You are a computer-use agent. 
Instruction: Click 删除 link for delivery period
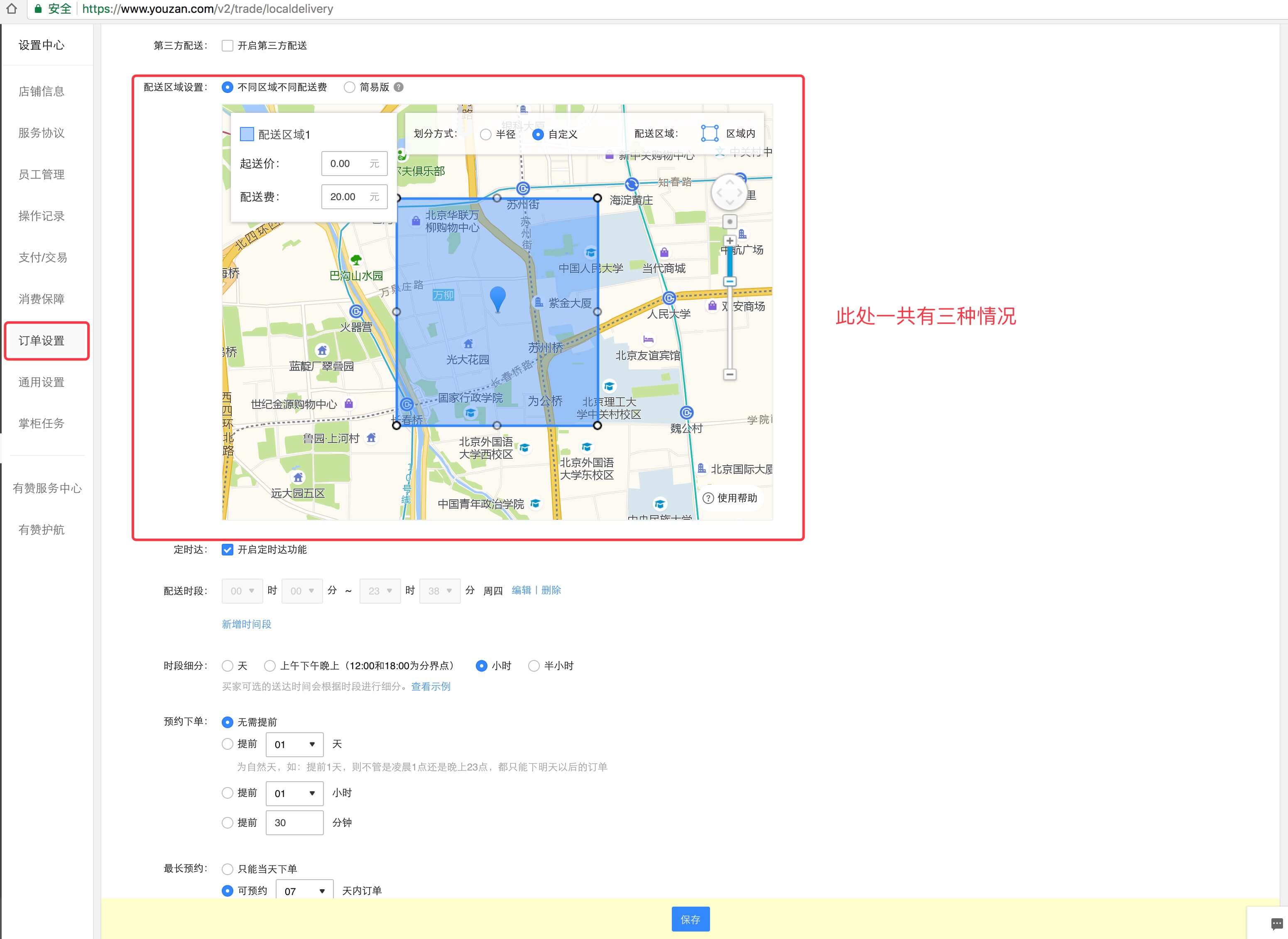(551, 590)
